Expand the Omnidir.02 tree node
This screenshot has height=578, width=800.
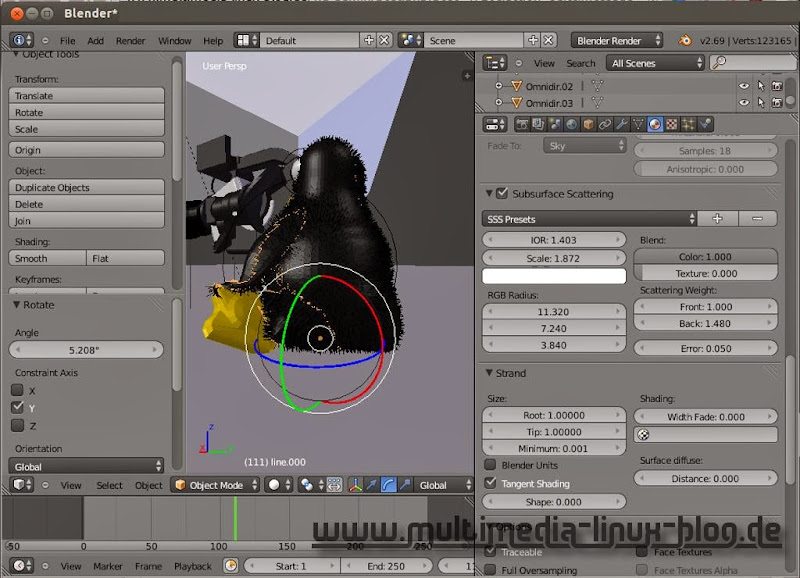[x=498, y=86]
